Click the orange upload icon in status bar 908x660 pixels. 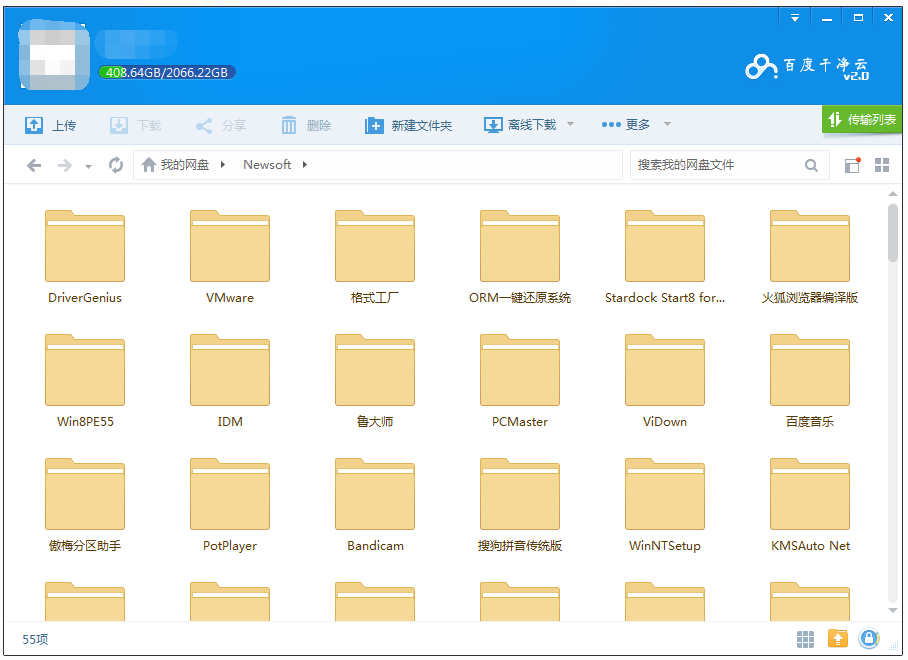(x=837, y=639)
